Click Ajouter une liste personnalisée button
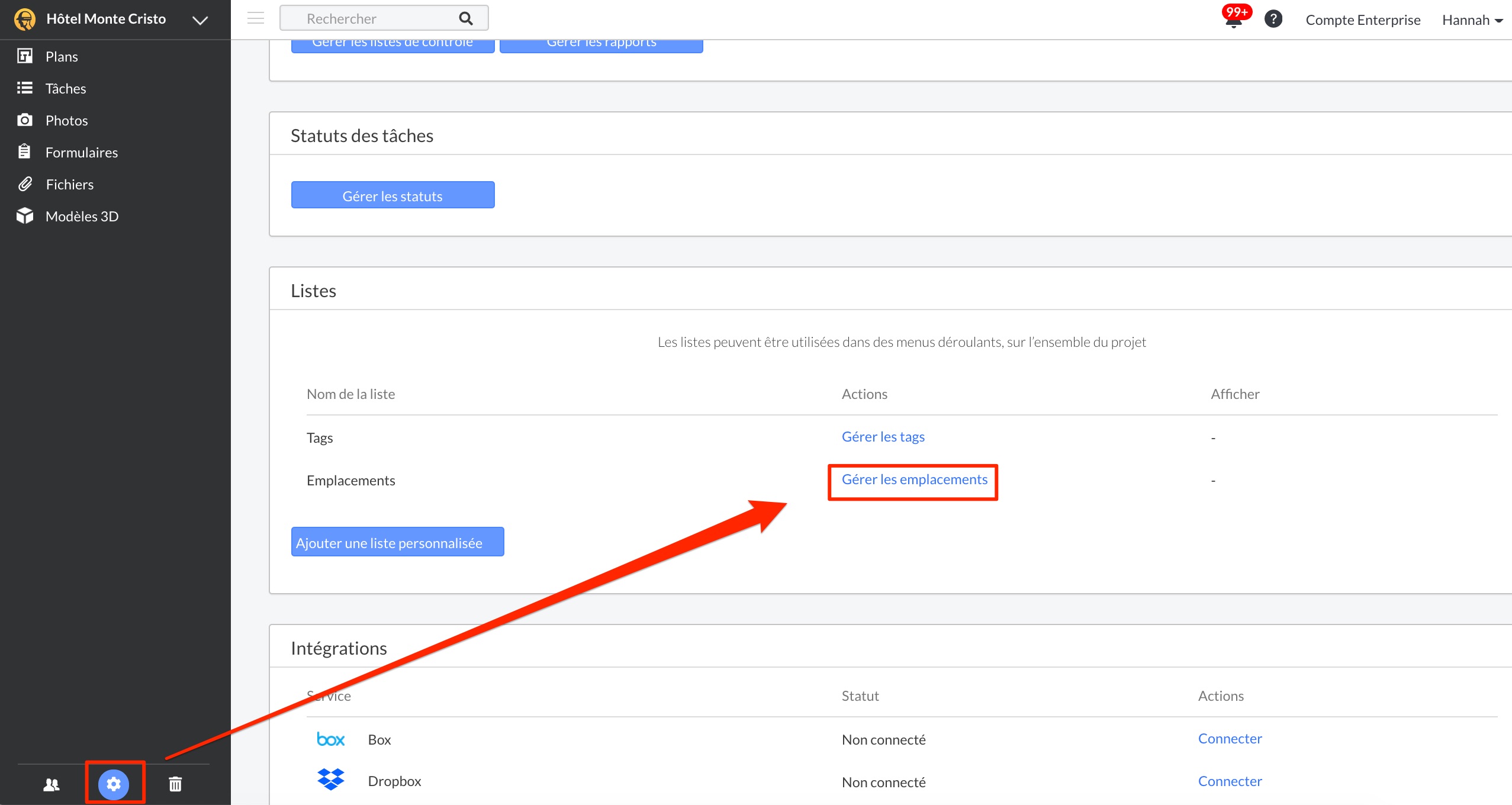 coord(397,542)
